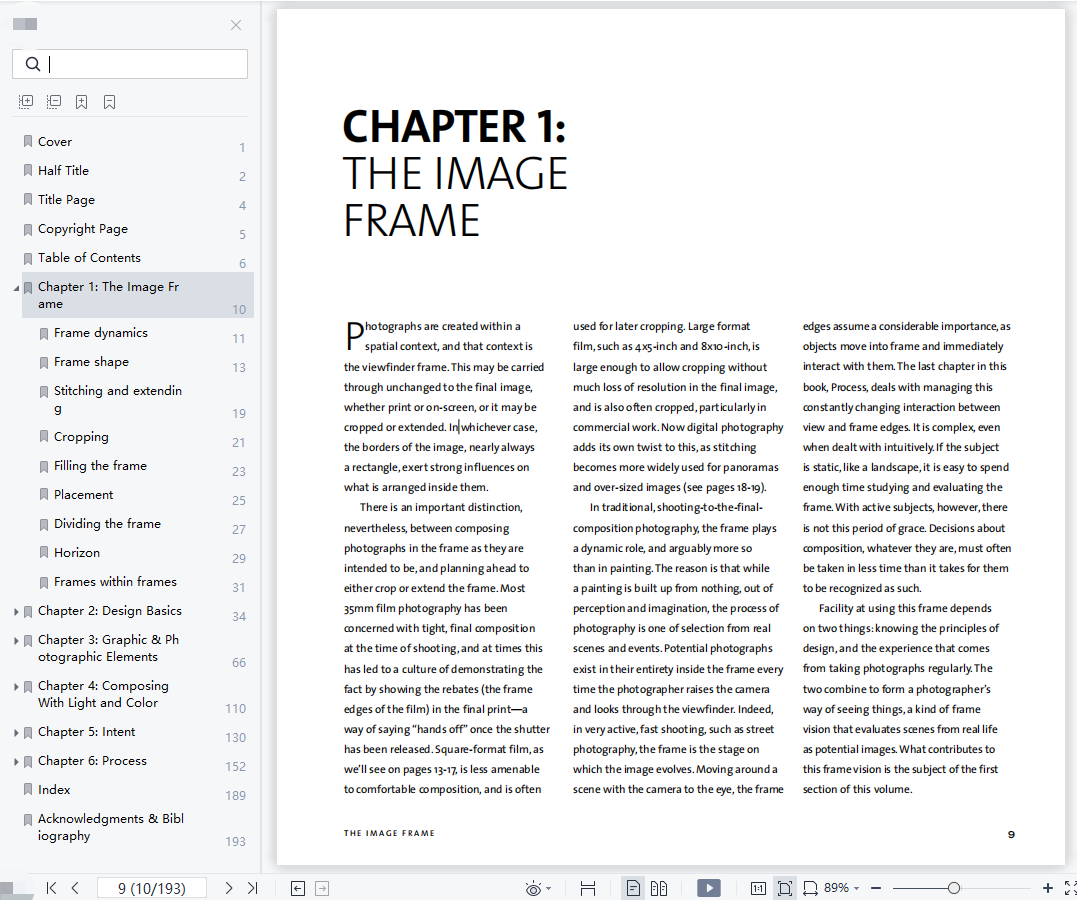Expand Chapter 4: Composing With Light
The height and width of the screenshot is (900, 1077).
pos(16,686)
